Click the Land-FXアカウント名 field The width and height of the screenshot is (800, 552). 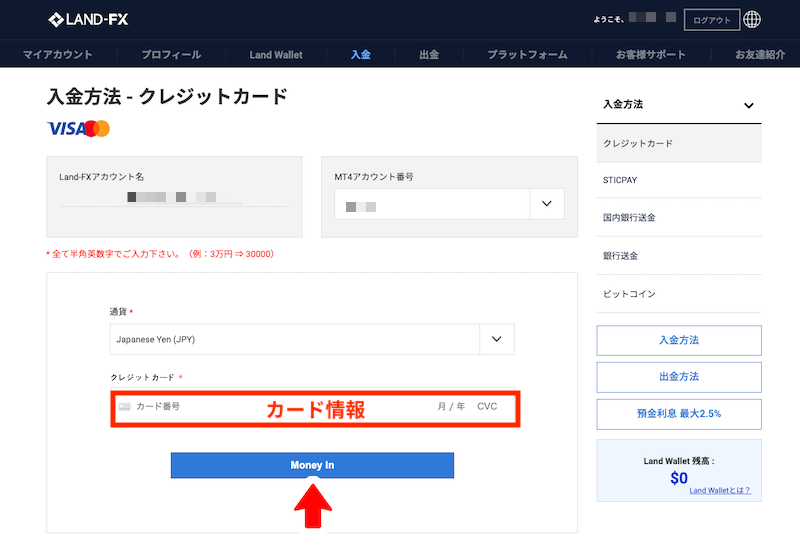point(174,196)
